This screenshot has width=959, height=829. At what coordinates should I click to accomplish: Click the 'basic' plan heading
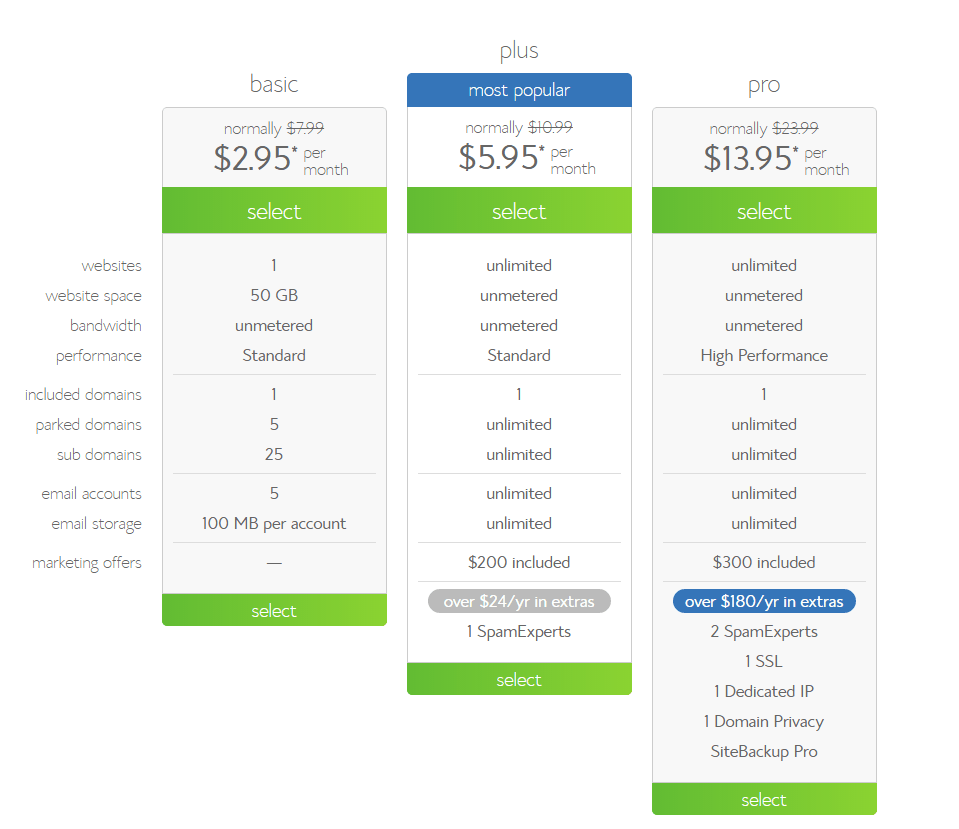274,84
